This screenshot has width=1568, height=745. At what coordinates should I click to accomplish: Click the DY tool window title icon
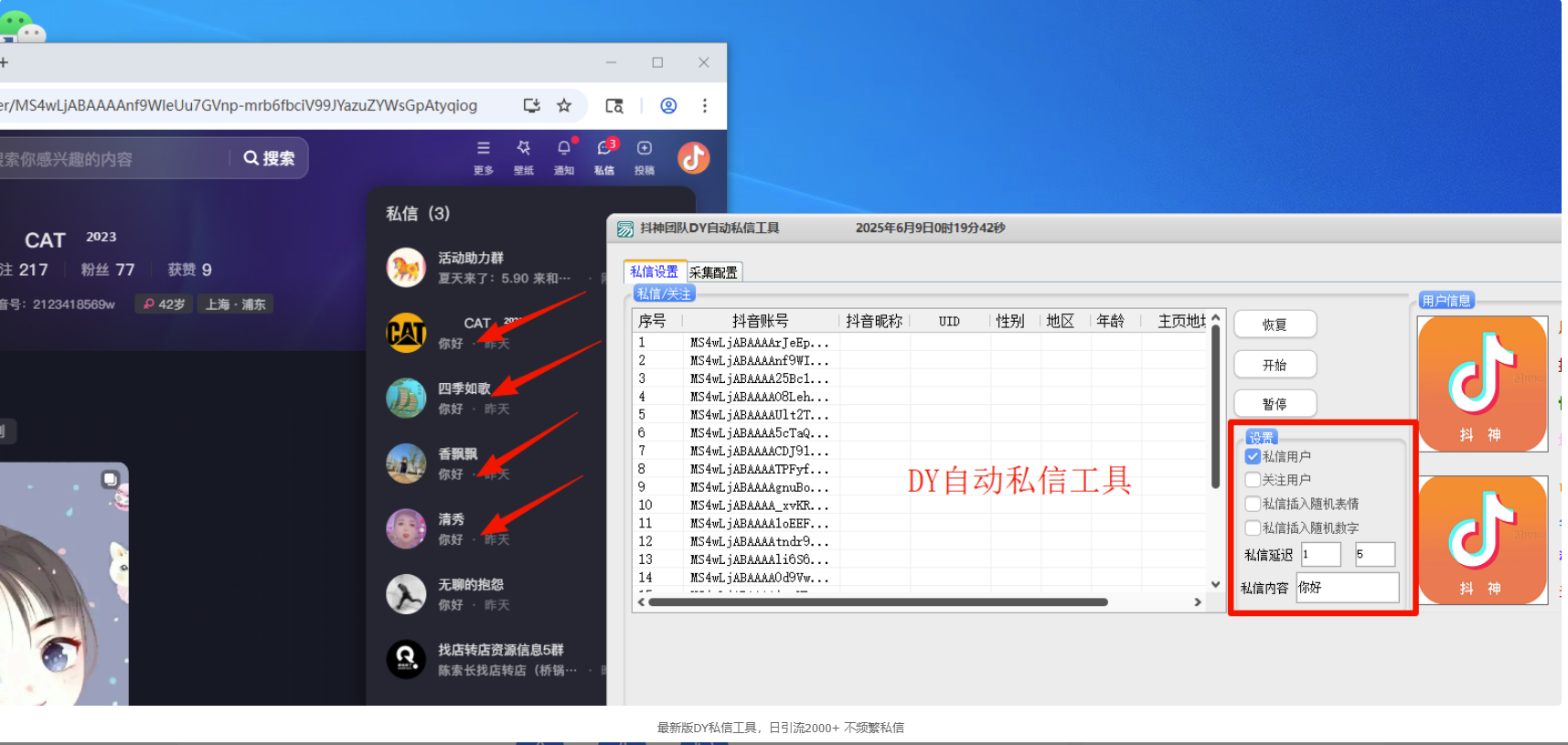(x=625, y=229)
